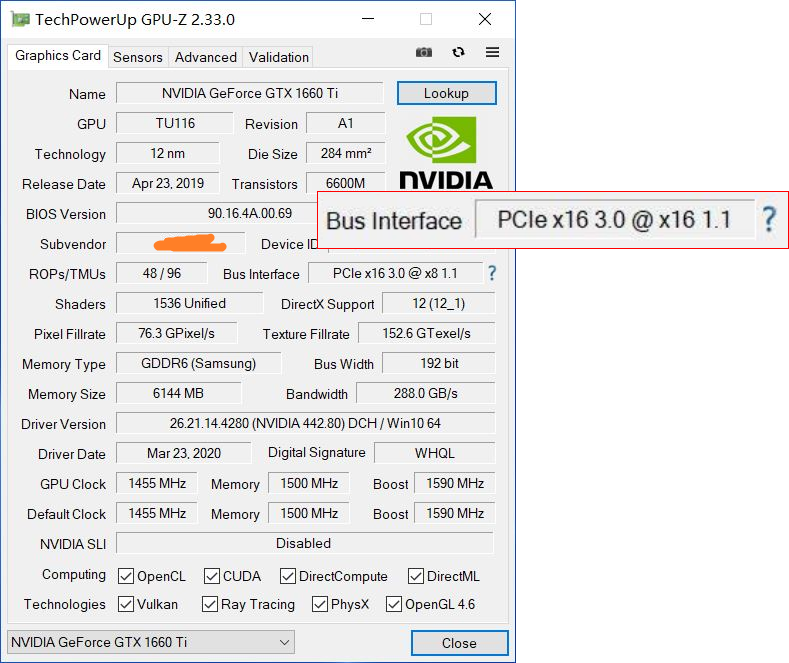Image resolution: width=789 pixels, height=663 pixels.
Task: Click the Default Clock row Boost field 1590 MHz
Action: pos(454,514)
